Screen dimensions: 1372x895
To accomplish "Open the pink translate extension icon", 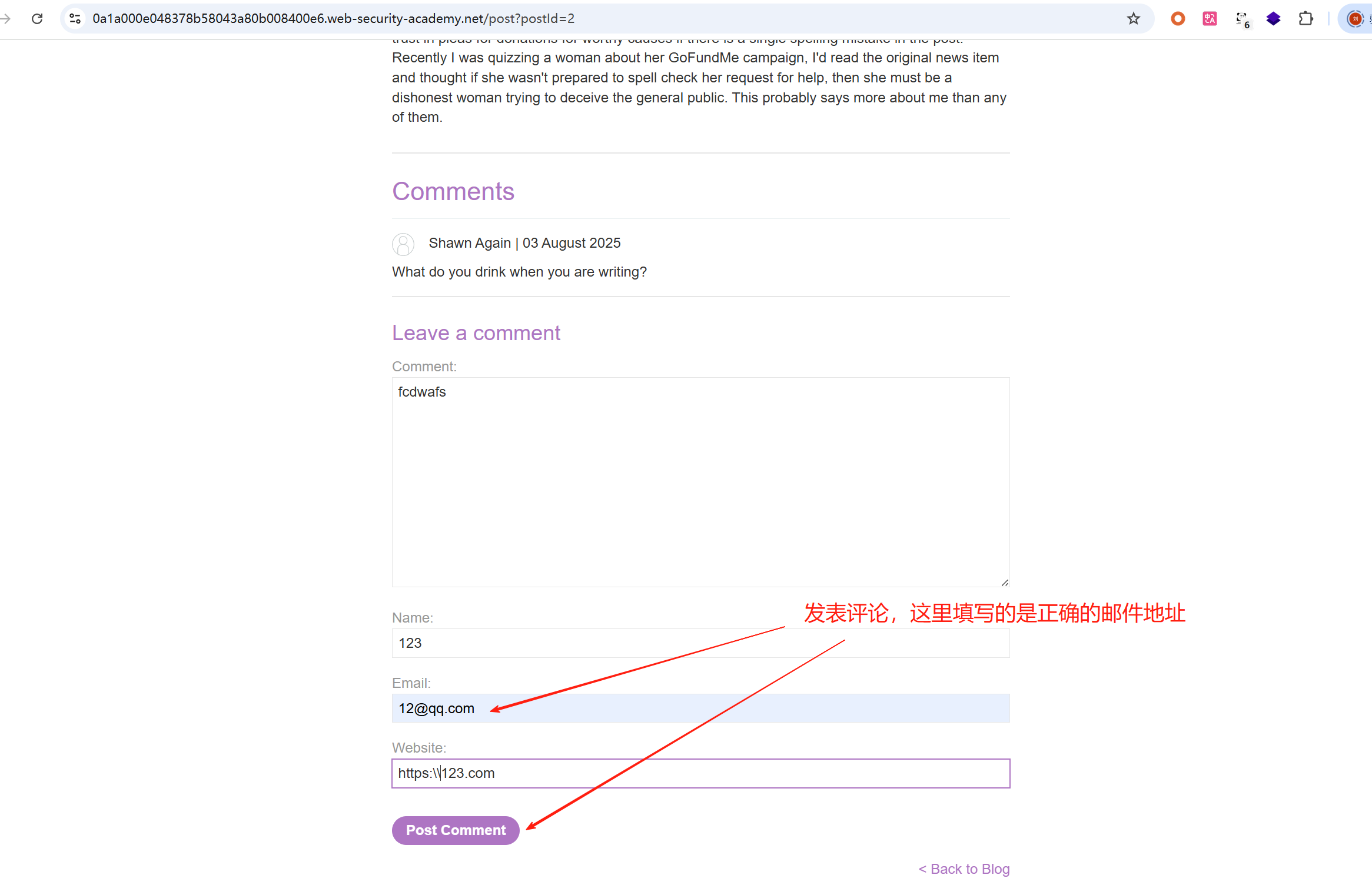I will (x=1210, y=19).
